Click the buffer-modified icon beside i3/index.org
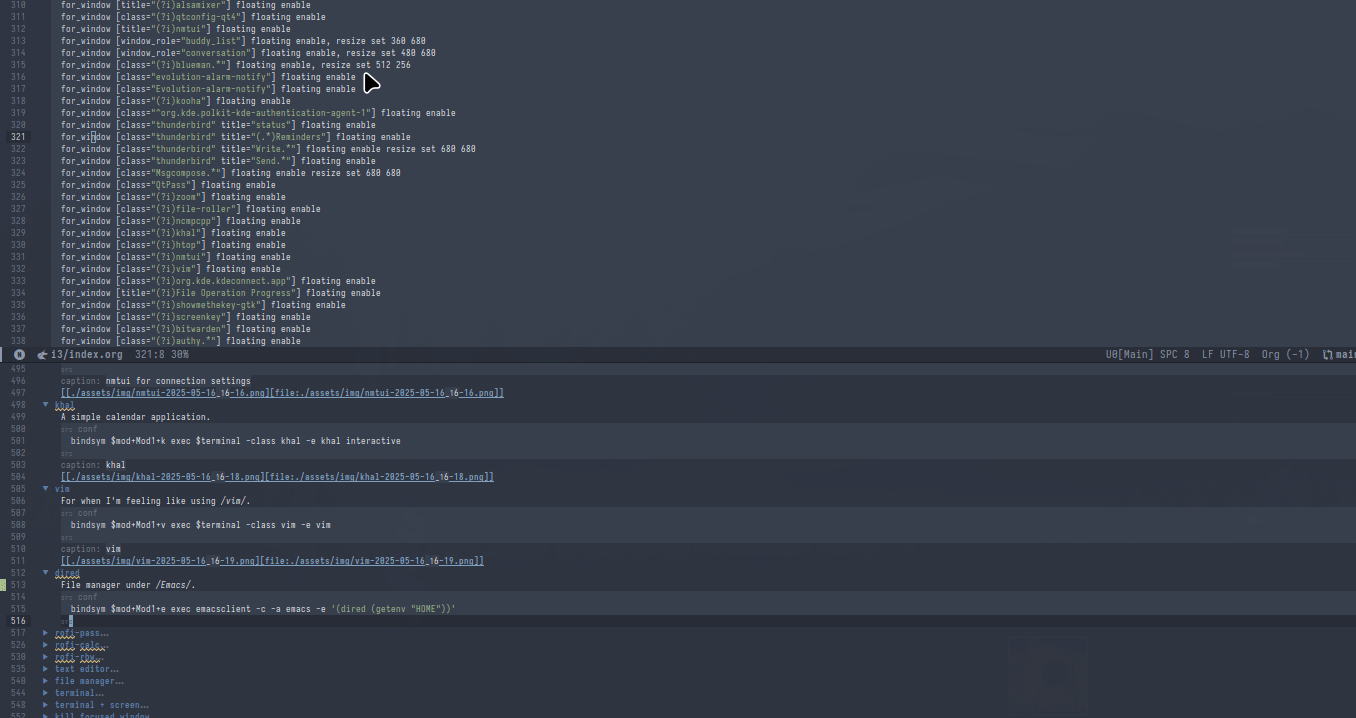1356x718 pixels. (42, 354)
